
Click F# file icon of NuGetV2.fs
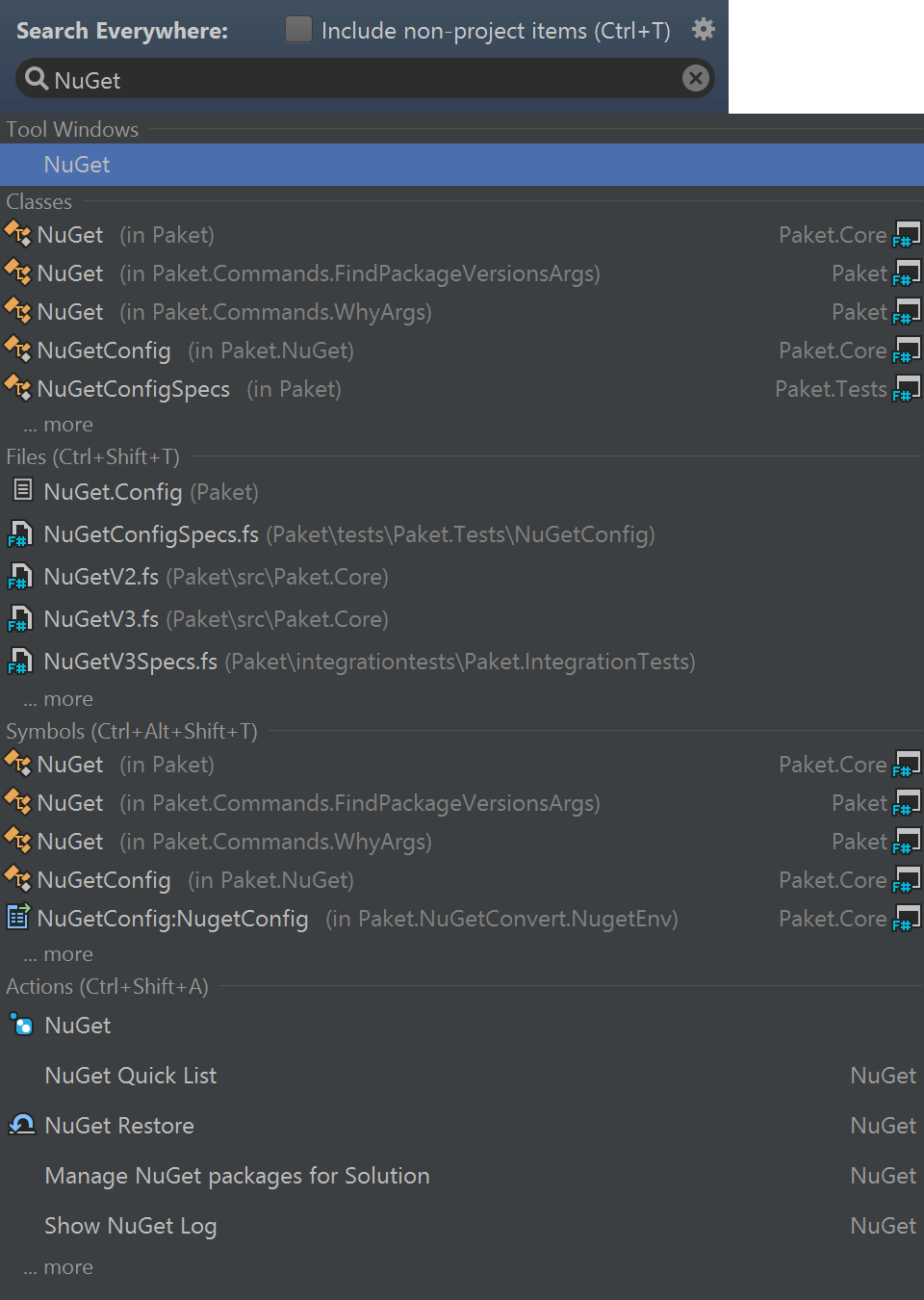click(19, 576)
